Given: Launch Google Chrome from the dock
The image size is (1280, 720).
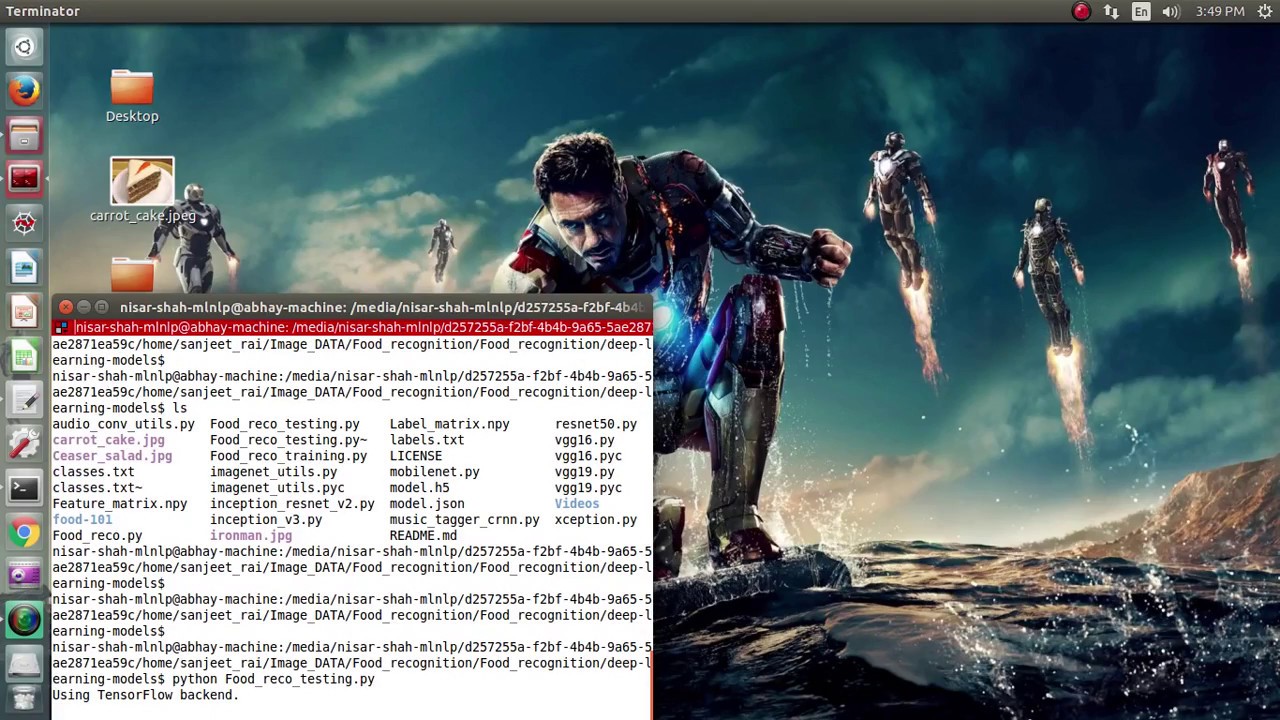Looking at the screenshot, I should (x=24, y=532).
